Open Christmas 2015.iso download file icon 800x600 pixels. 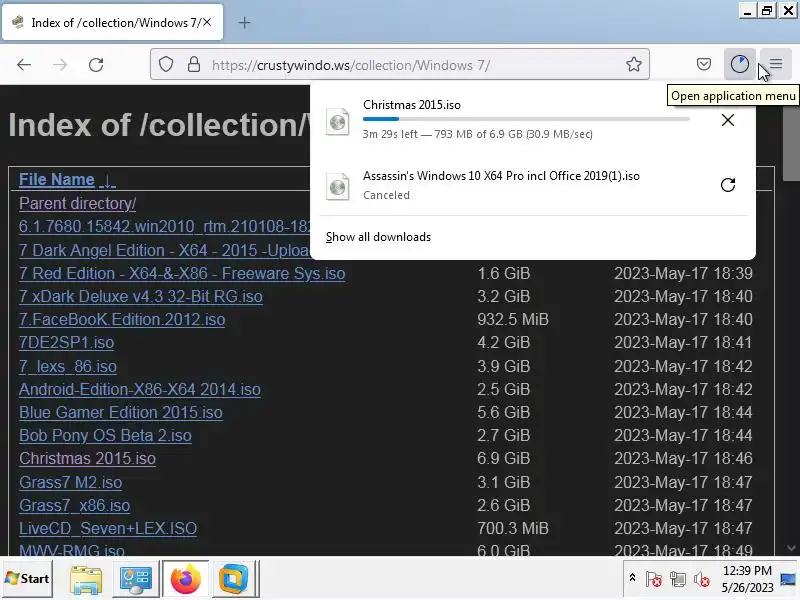click(x=338, y=122)
